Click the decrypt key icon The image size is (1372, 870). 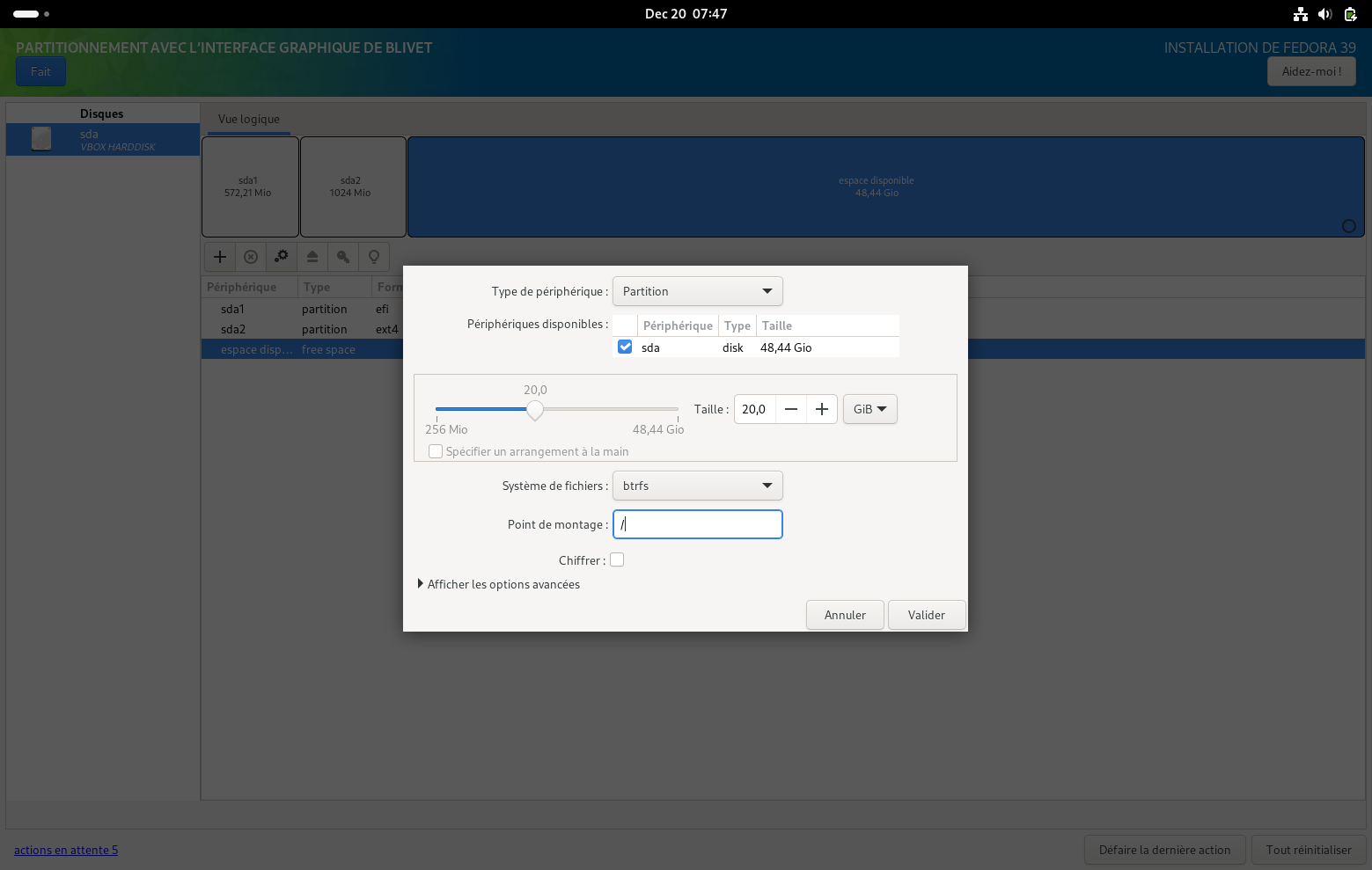[x=343, y=257]
